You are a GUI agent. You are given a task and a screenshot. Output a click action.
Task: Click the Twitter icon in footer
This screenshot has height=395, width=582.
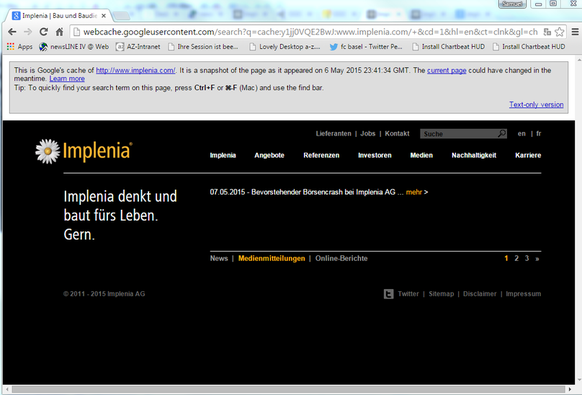(388, 294)
